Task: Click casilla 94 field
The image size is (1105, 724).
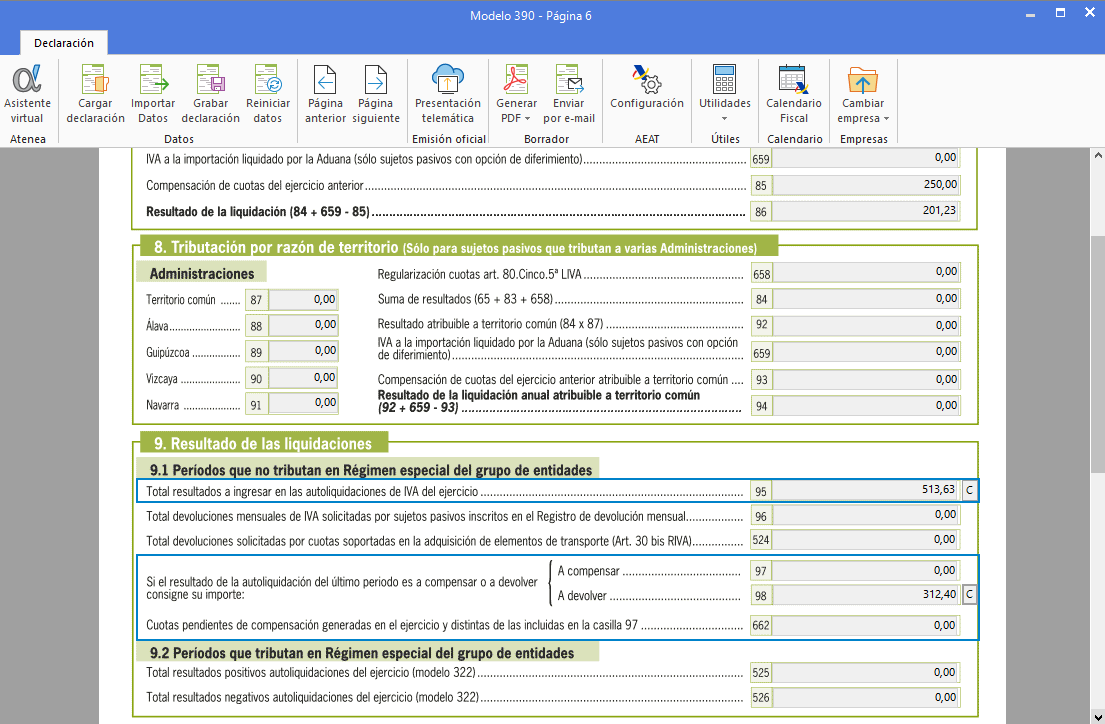Action: click(866, 405)
